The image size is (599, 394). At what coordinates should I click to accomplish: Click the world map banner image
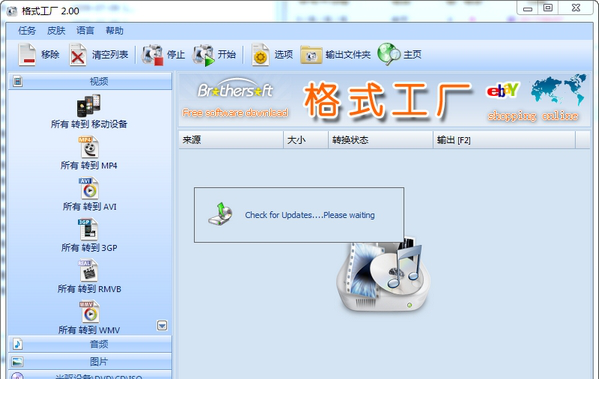pos(558,90)
